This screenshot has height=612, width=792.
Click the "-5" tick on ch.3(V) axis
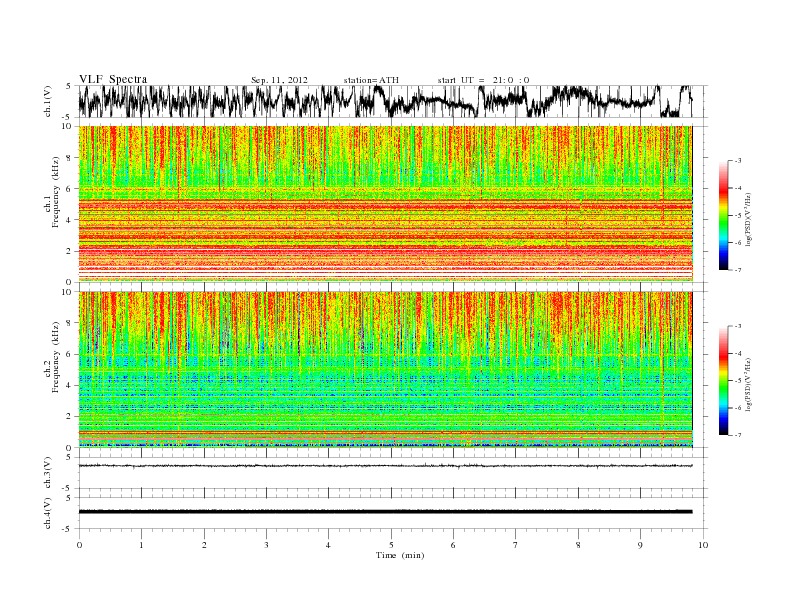click(x=67, y=488)
